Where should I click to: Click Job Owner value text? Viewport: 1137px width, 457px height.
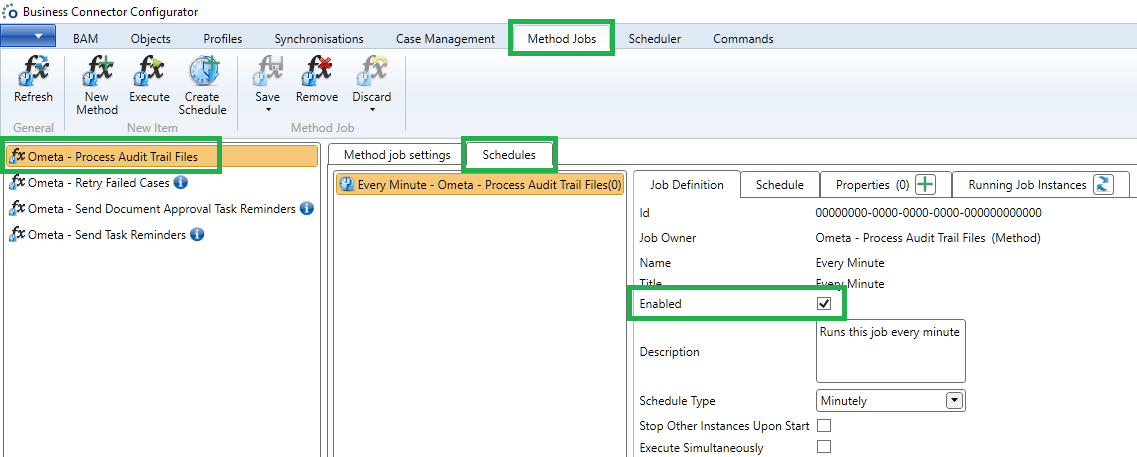(928, 238)
